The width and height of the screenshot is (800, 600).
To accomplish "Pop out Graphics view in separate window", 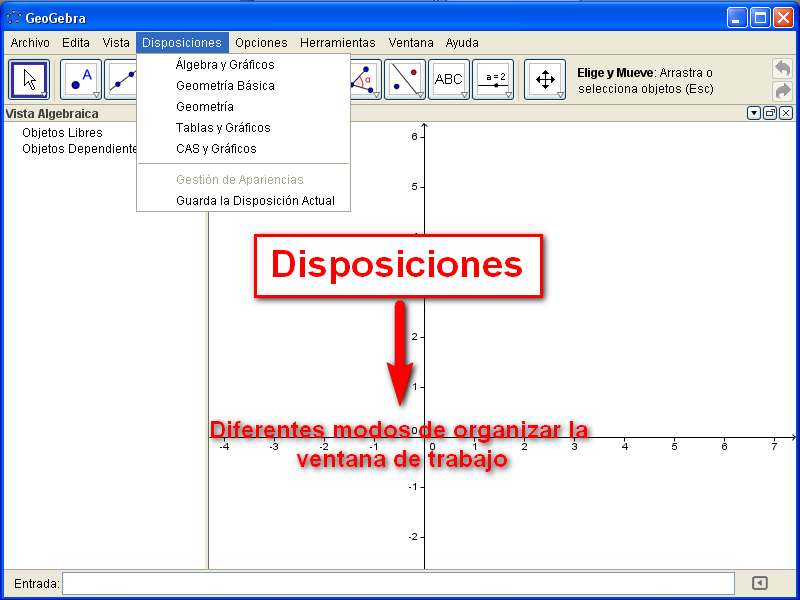I will pyautogui.click(x=770, y=114).
